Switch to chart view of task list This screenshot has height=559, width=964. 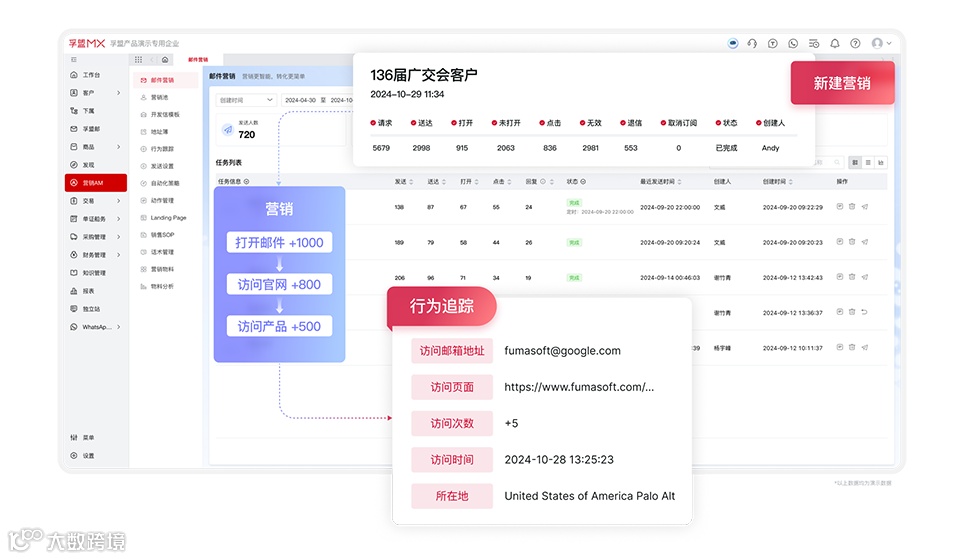881,162
